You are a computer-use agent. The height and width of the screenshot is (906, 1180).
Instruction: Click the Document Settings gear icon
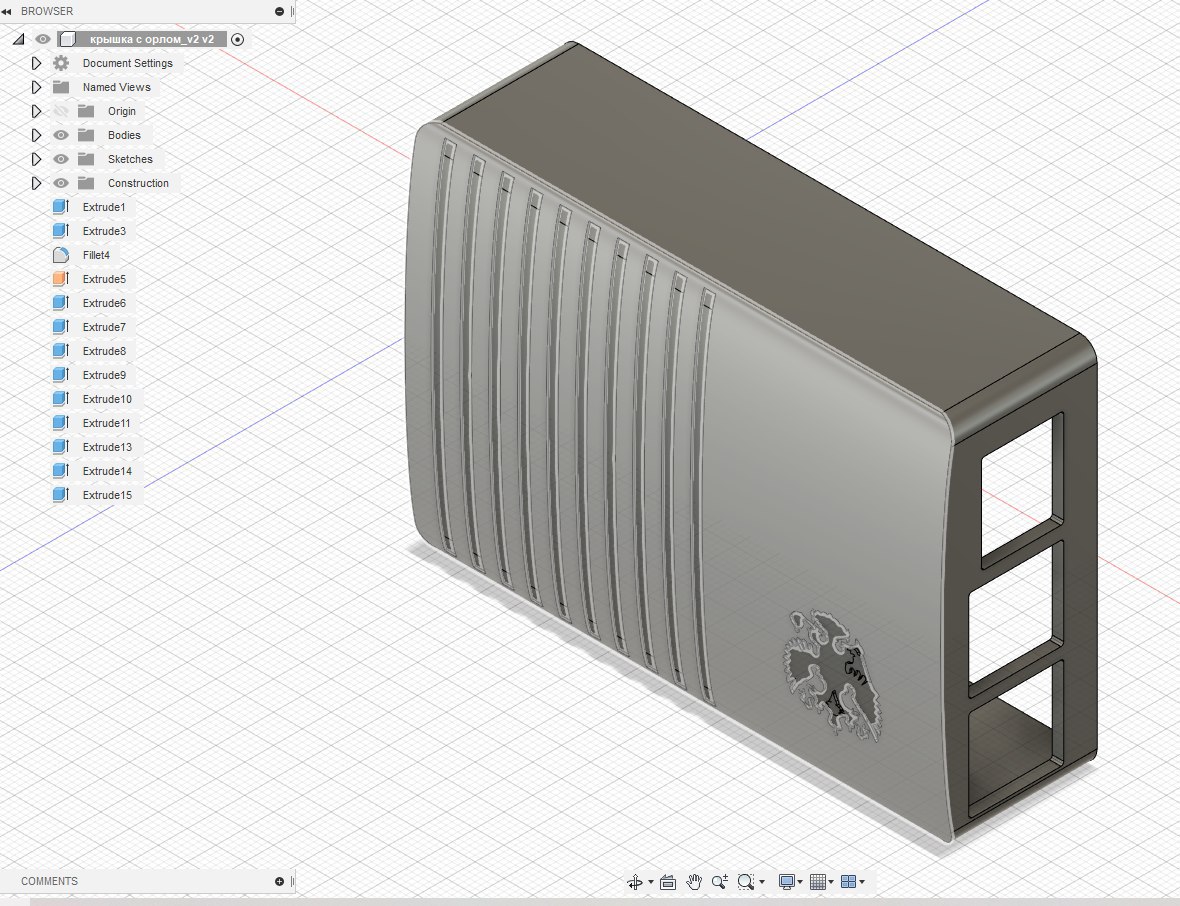[61, 63]
